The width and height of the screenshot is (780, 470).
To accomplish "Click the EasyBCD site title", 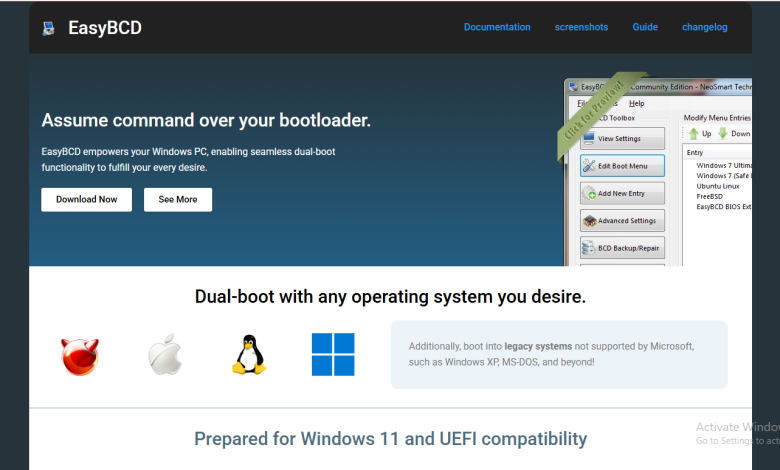I will click(105, 28).
